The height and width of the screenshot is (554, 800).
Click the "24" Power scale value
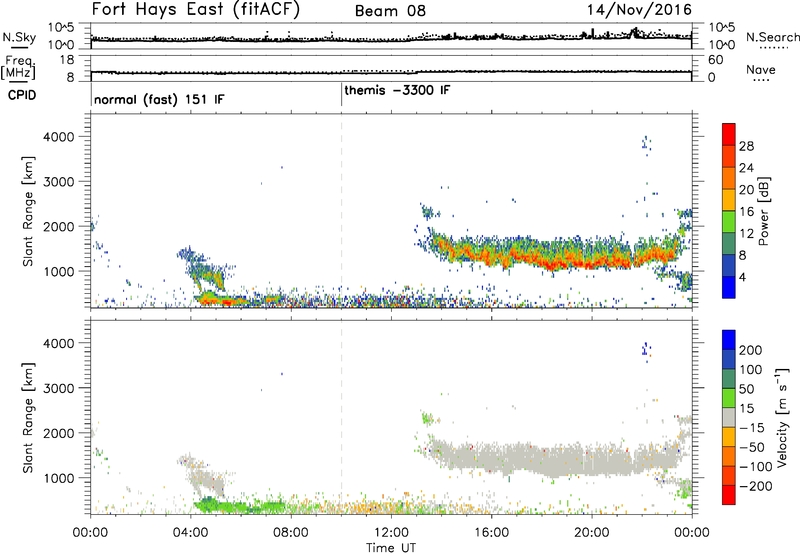coord(746,168)
